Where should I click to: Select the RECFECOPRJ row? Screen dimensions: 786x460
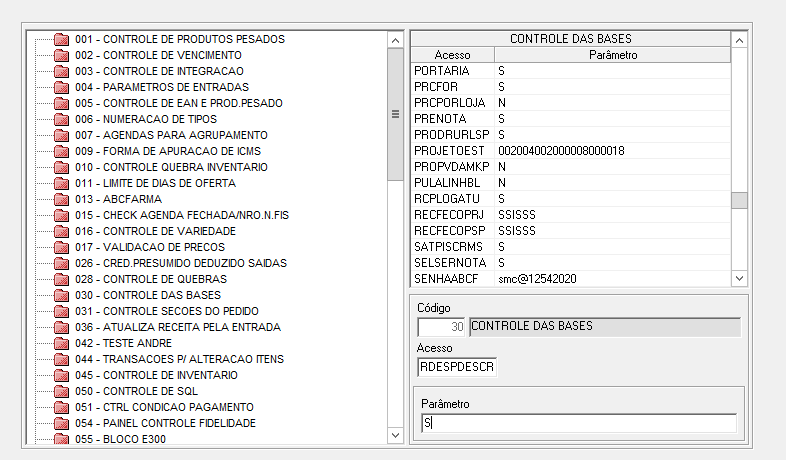(x=570, y=215)
